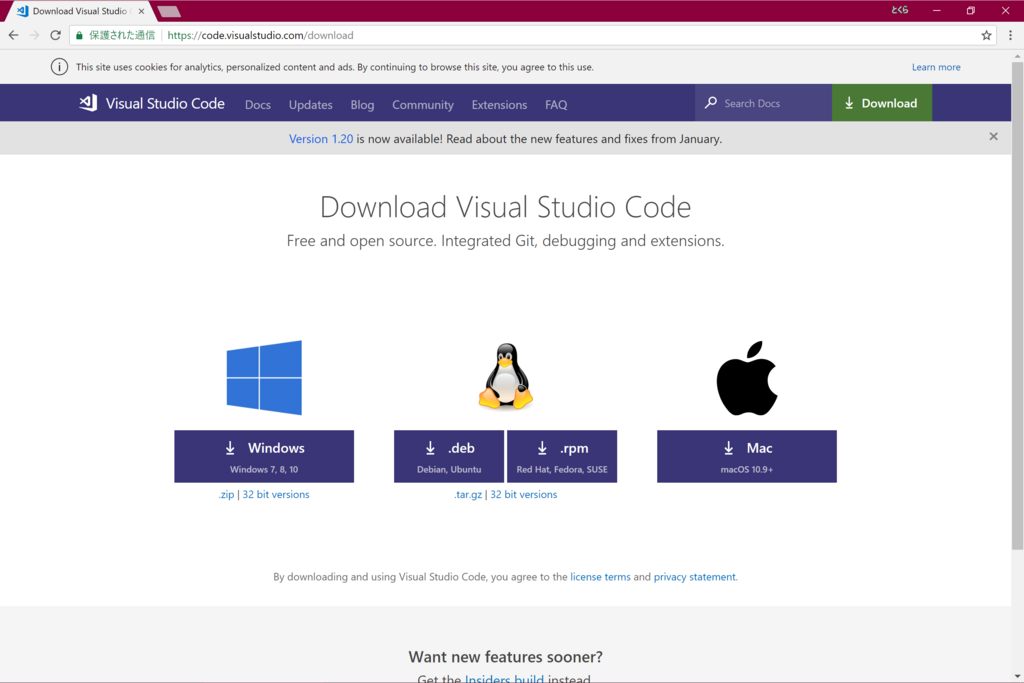Open a new browser tab
The height and width of the screenshot is (683, 1024).
(169, 11)
